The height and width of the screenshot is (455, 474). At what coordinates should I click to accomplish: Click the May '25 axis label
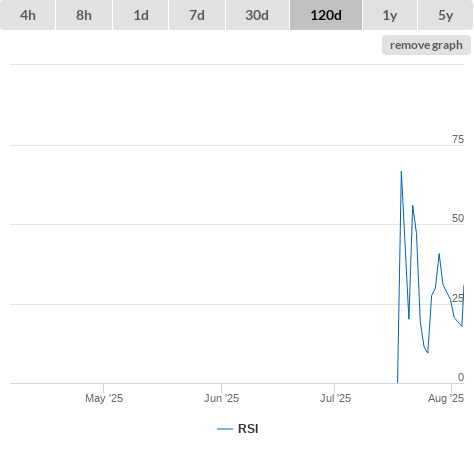(x=104, y=398)
